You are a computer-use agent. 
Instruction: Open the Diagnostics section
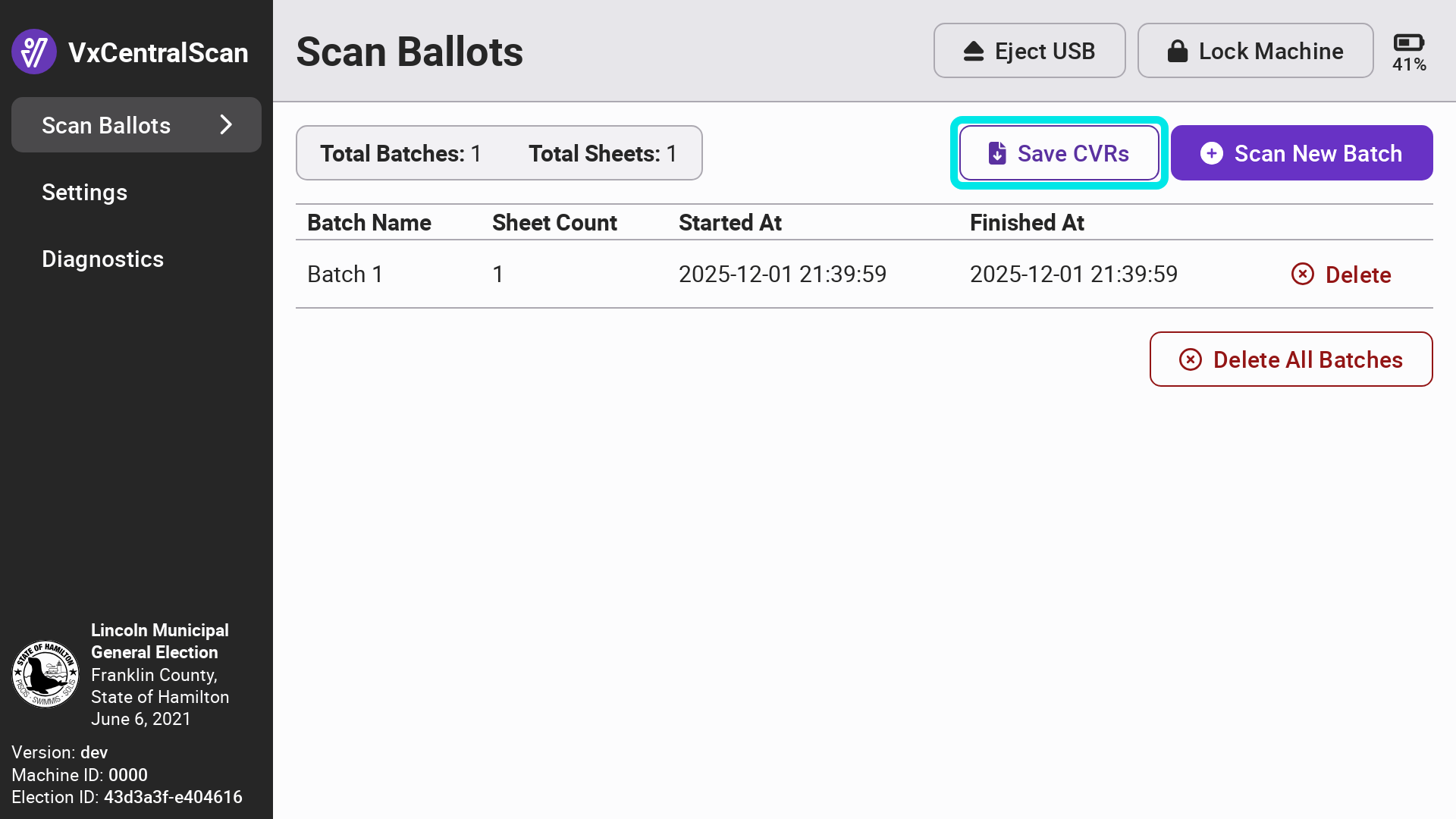pyautogui.click(x=102, y=259)
